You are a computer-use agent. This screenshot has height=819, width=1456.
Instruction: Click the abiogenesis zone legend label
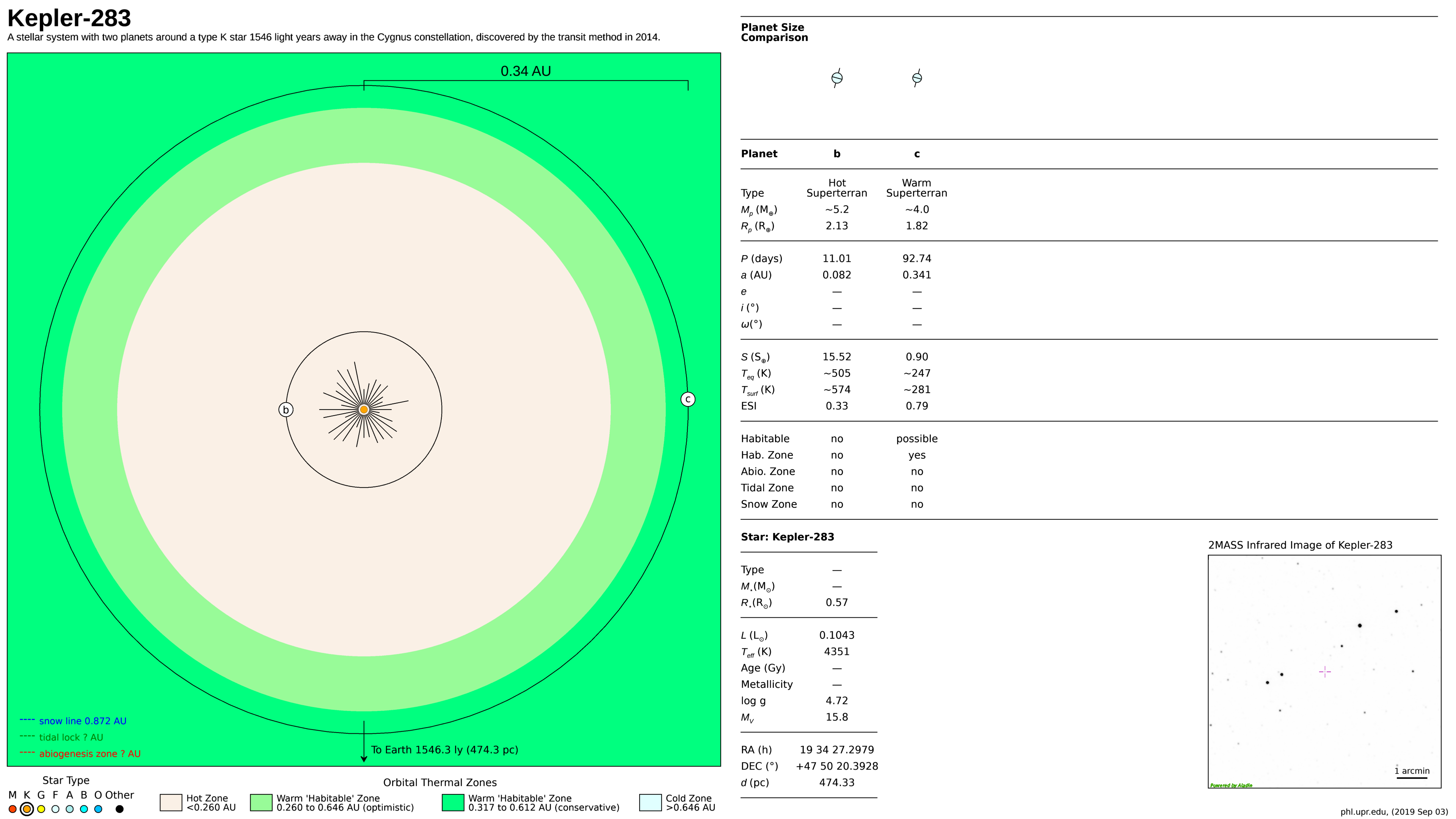point(89,754)
